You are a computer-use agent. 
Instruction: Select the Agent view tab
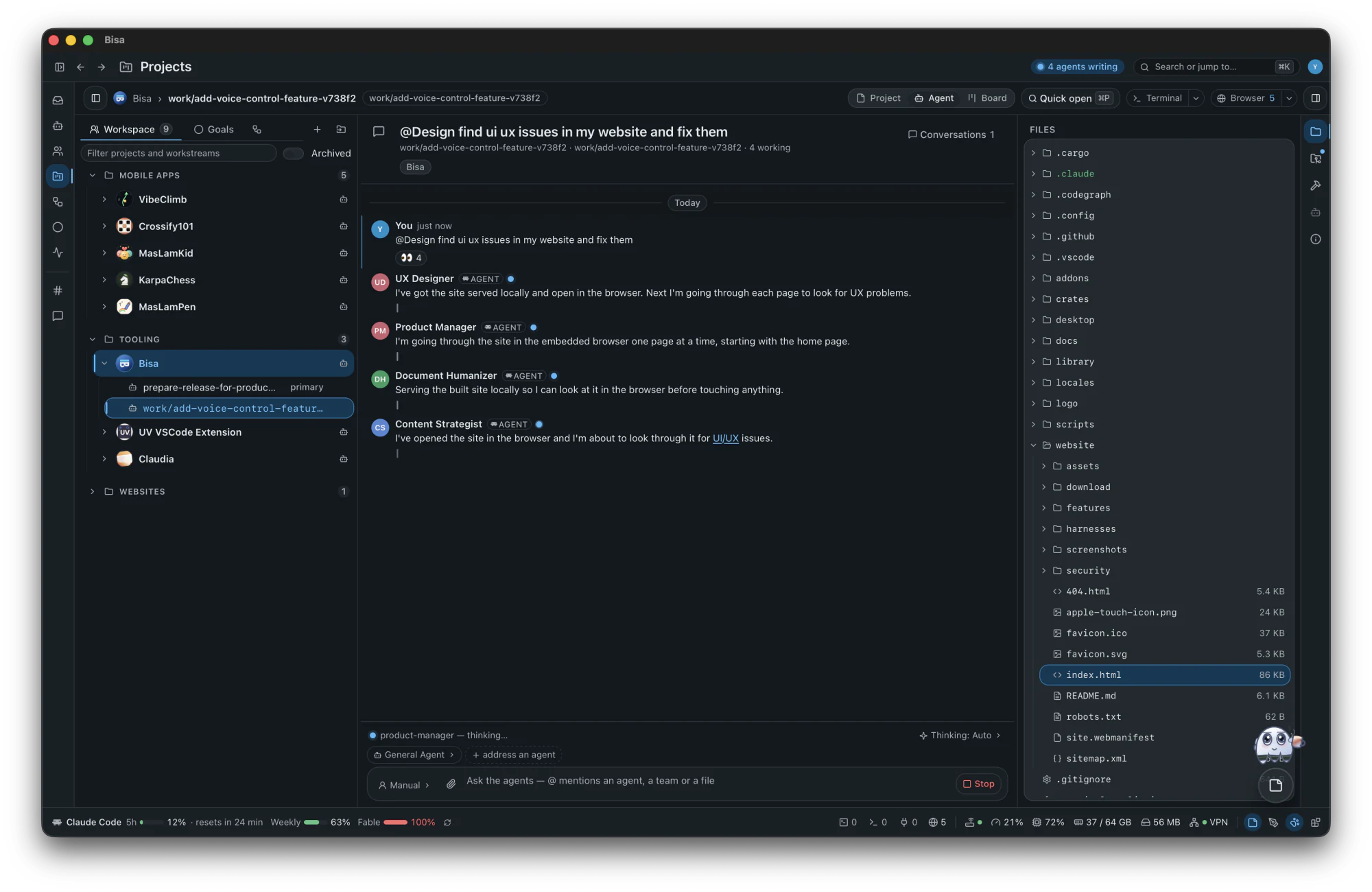coord(934,98)
